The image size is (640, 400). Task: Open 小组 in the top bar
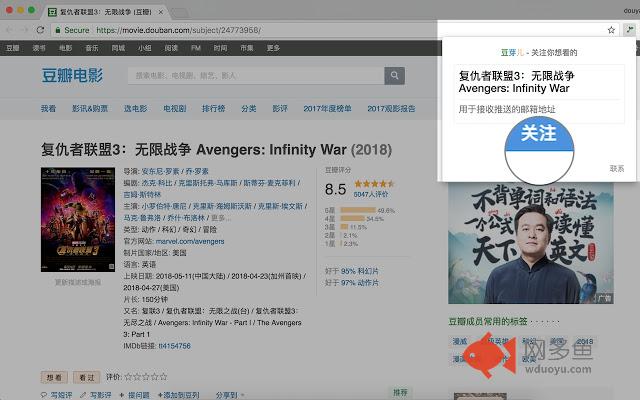tap(144, 48)
